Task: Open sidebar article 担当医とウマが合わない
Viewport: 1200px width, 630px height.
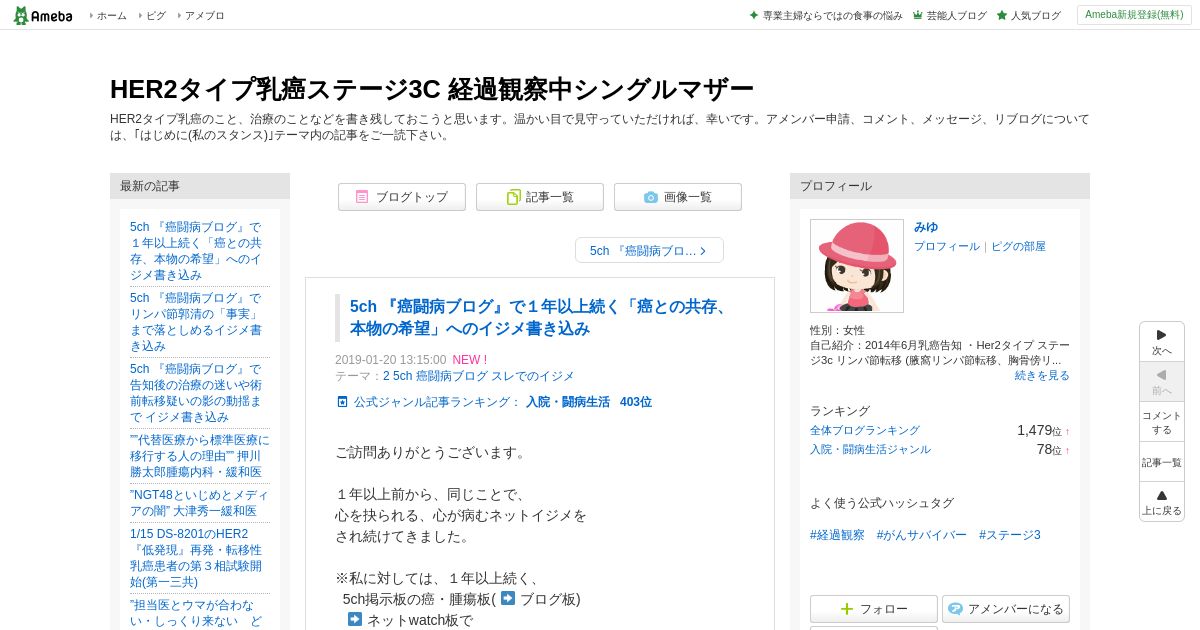Action: click(x=196, y=613)
